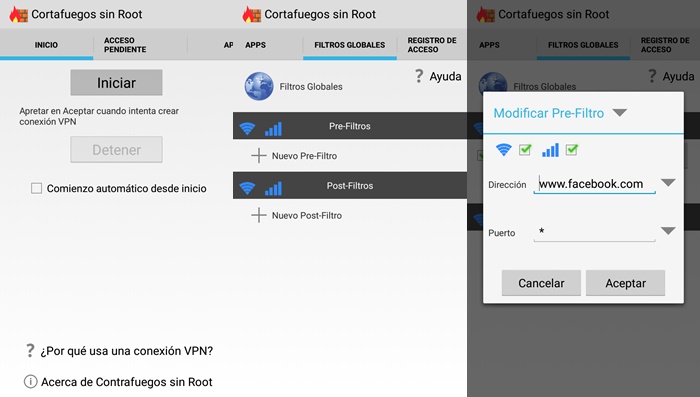
Task: Add a Nuevo Post-Filtro entry
Action: [x=307, y=215]
